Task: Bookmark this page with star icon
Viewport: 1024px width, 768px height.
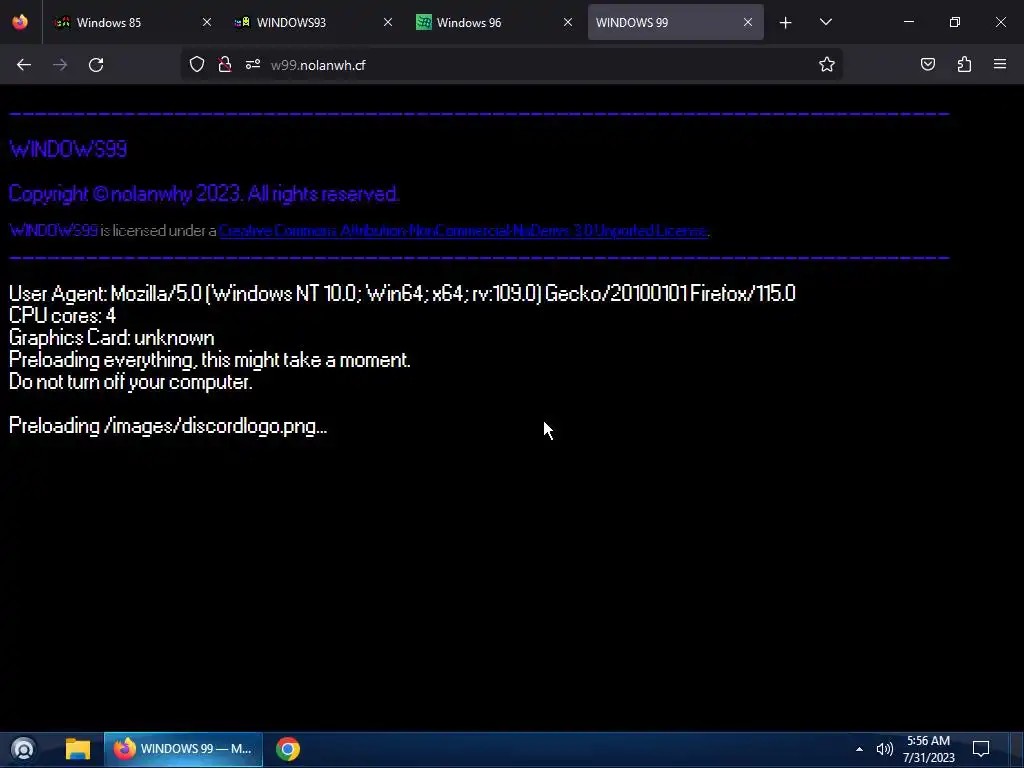Action: (827, 64)
